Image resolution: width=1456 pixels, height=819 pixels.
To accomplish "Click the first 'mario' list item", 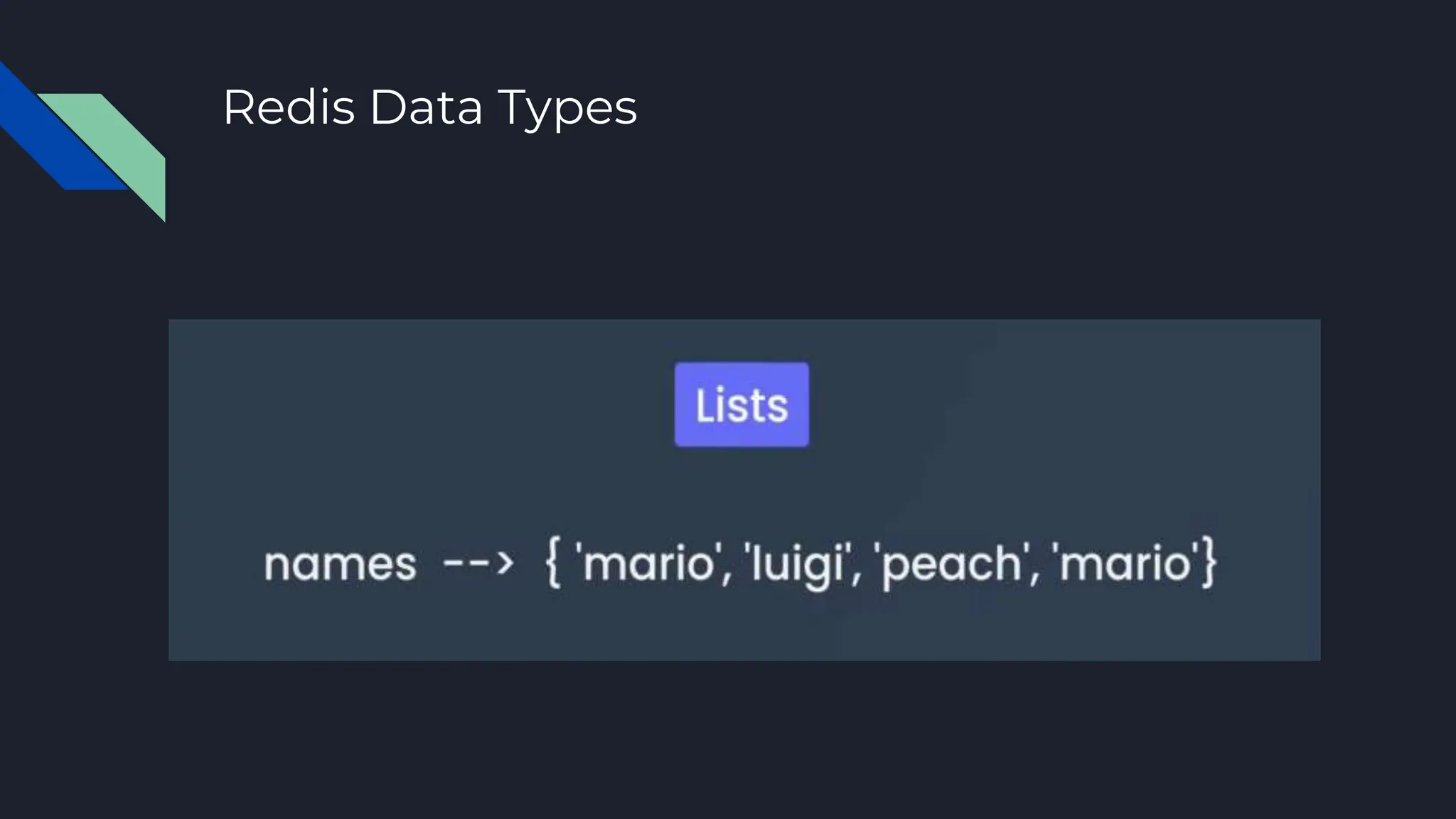I will (x=648, y=563).
